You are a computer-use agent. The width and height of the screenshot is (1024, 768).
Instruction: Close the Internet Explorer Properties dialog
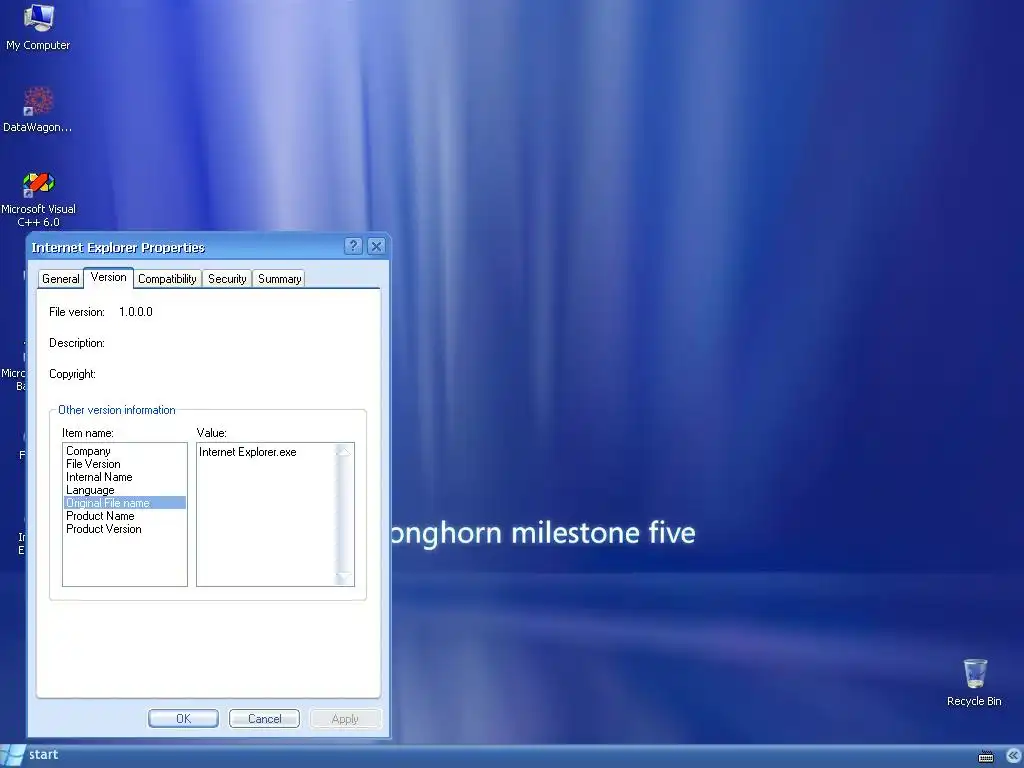pos(376,246)
